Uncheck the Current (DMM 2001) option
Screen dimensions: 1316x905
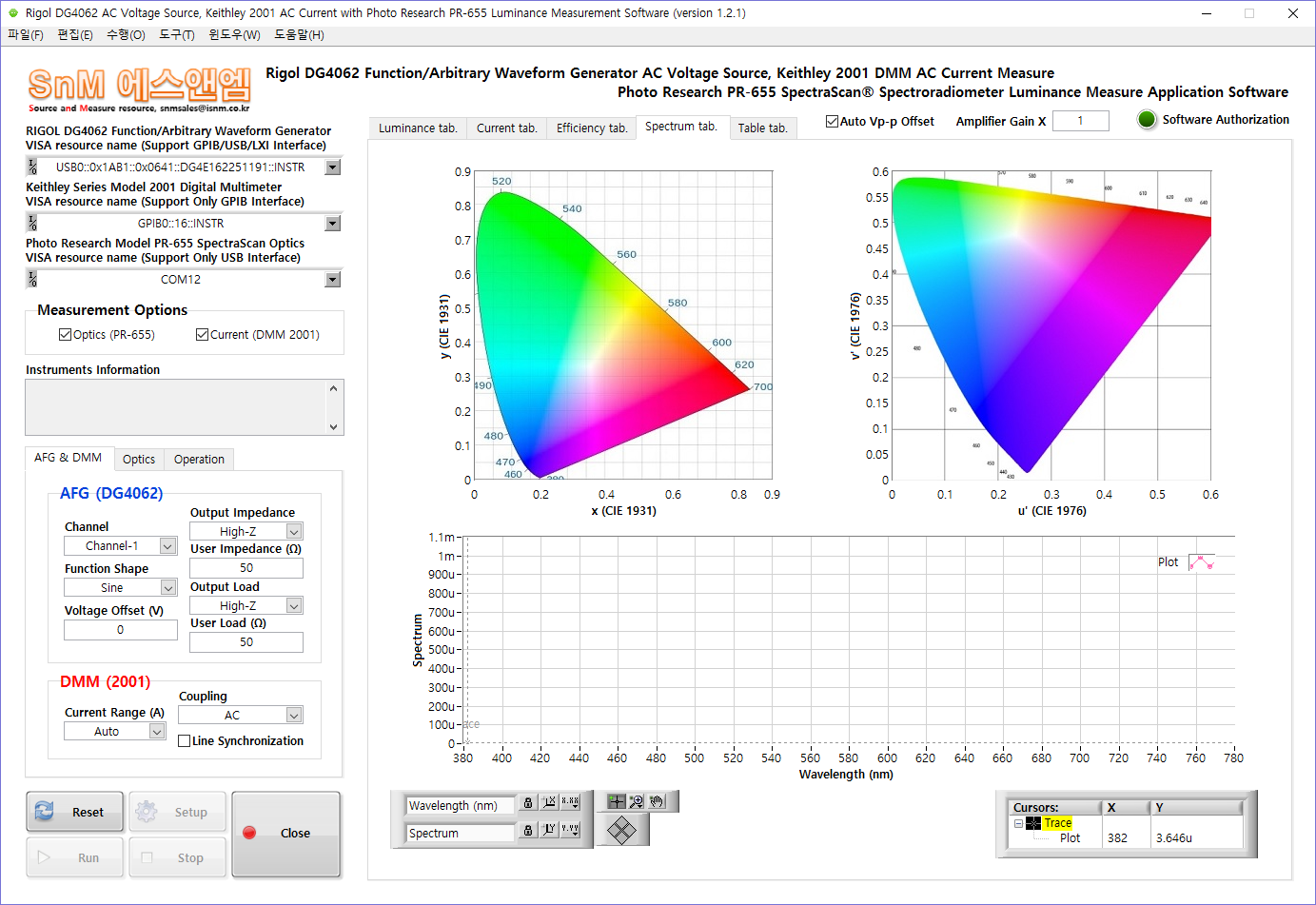(202, 335)
